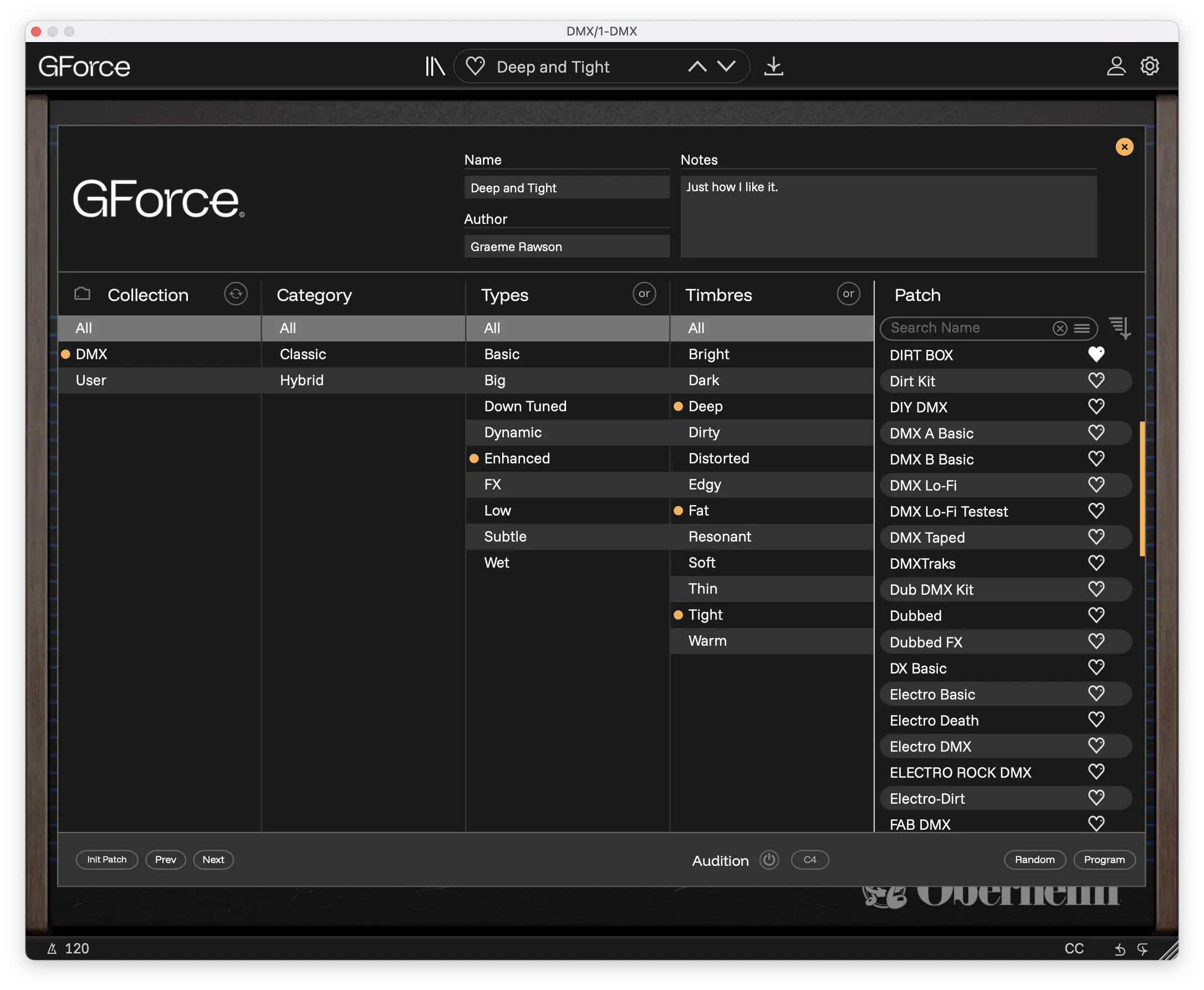Open the settings gear icon
Screen dimensions: 1204x990
click(x=1150, y=66)
